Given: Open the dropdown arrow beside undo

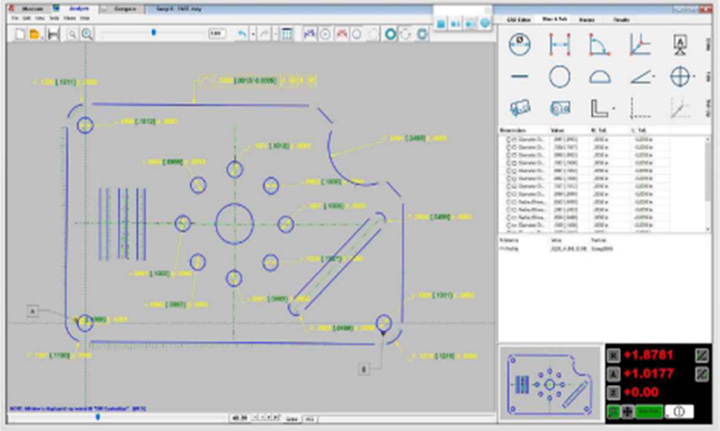Looking at the screenshot, I should point(253,34).
